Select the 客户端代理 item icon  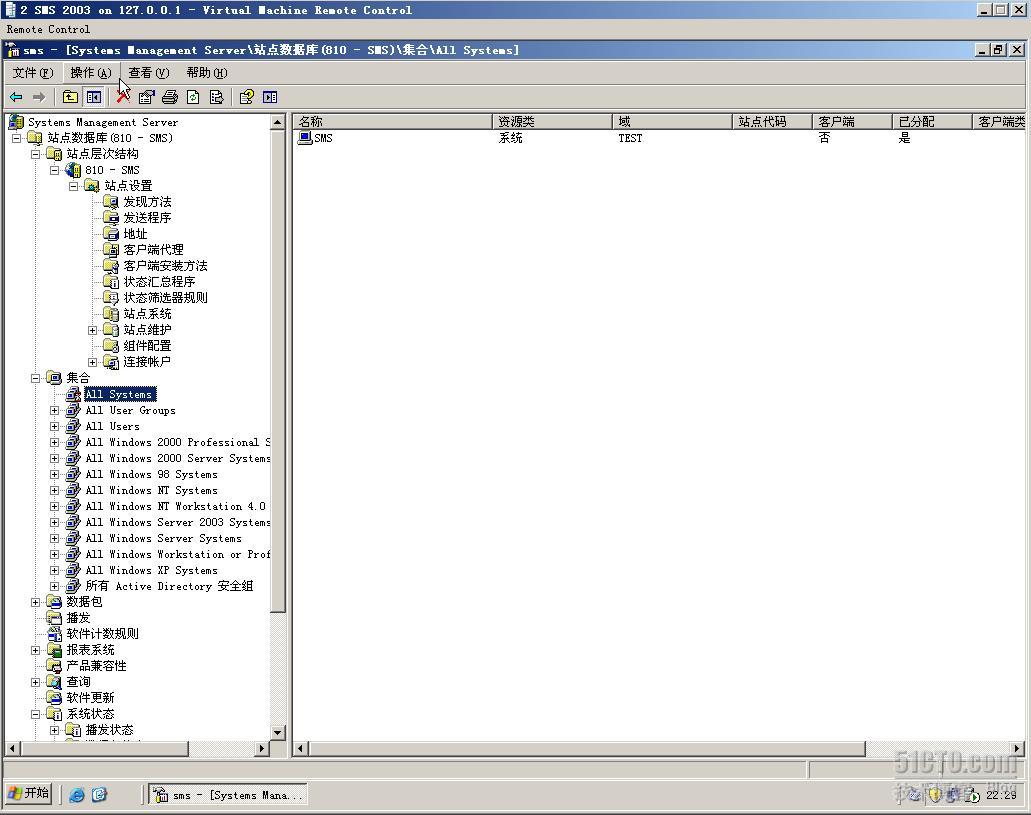111,250
